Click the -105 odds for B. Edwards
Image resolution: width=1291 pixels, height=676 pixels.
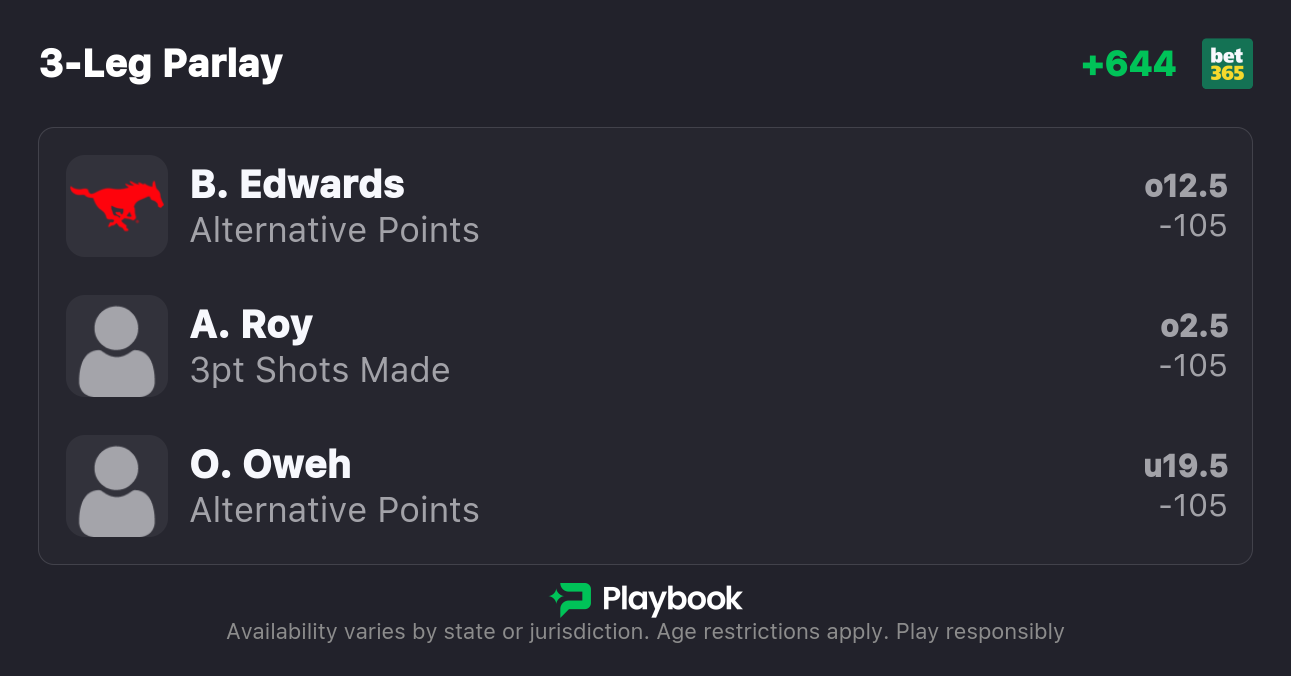(x=1193, y=226)
